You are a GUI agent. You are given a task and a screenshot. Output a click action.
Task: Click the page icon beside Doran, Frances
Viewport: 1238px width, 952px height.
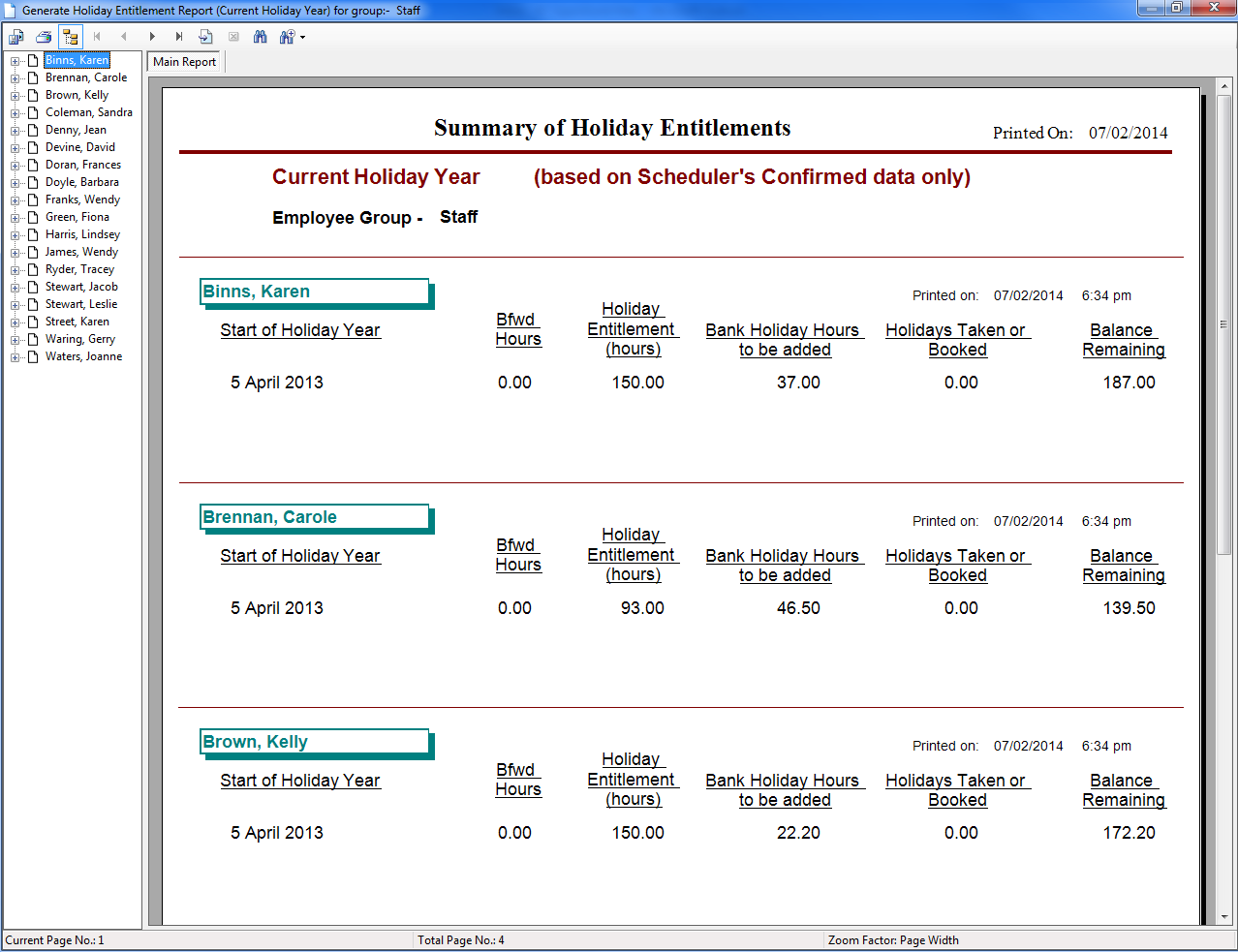pos(33,165)
